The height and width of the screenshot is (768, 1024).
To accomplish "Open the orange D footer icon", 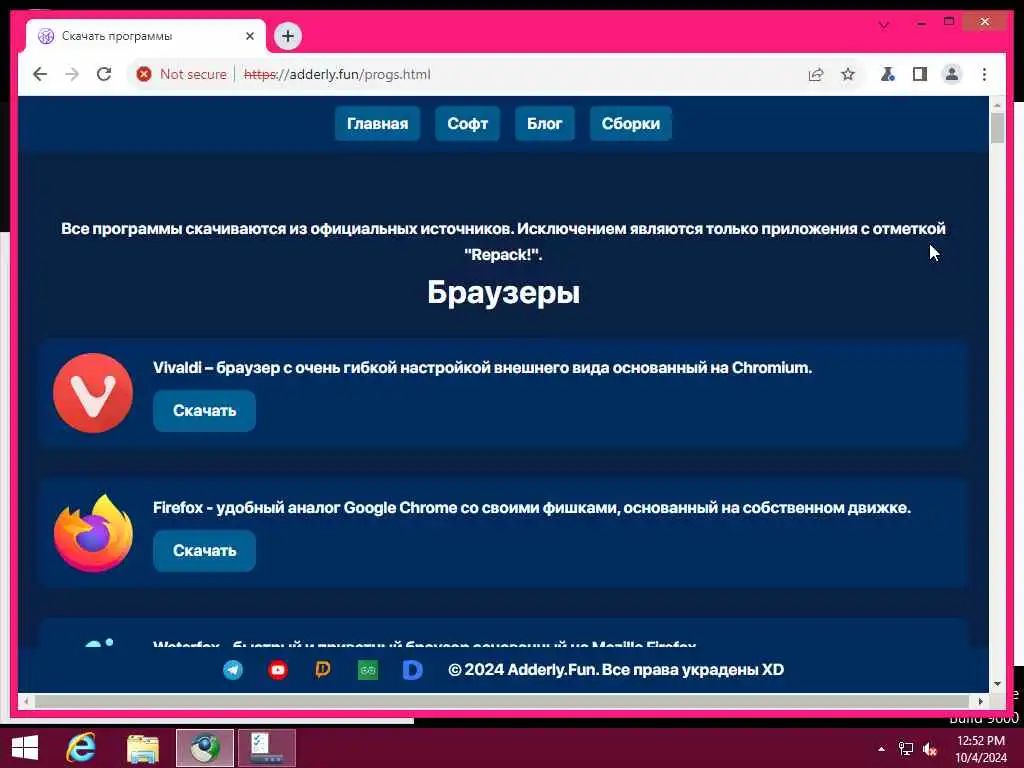I will point(323,670).
